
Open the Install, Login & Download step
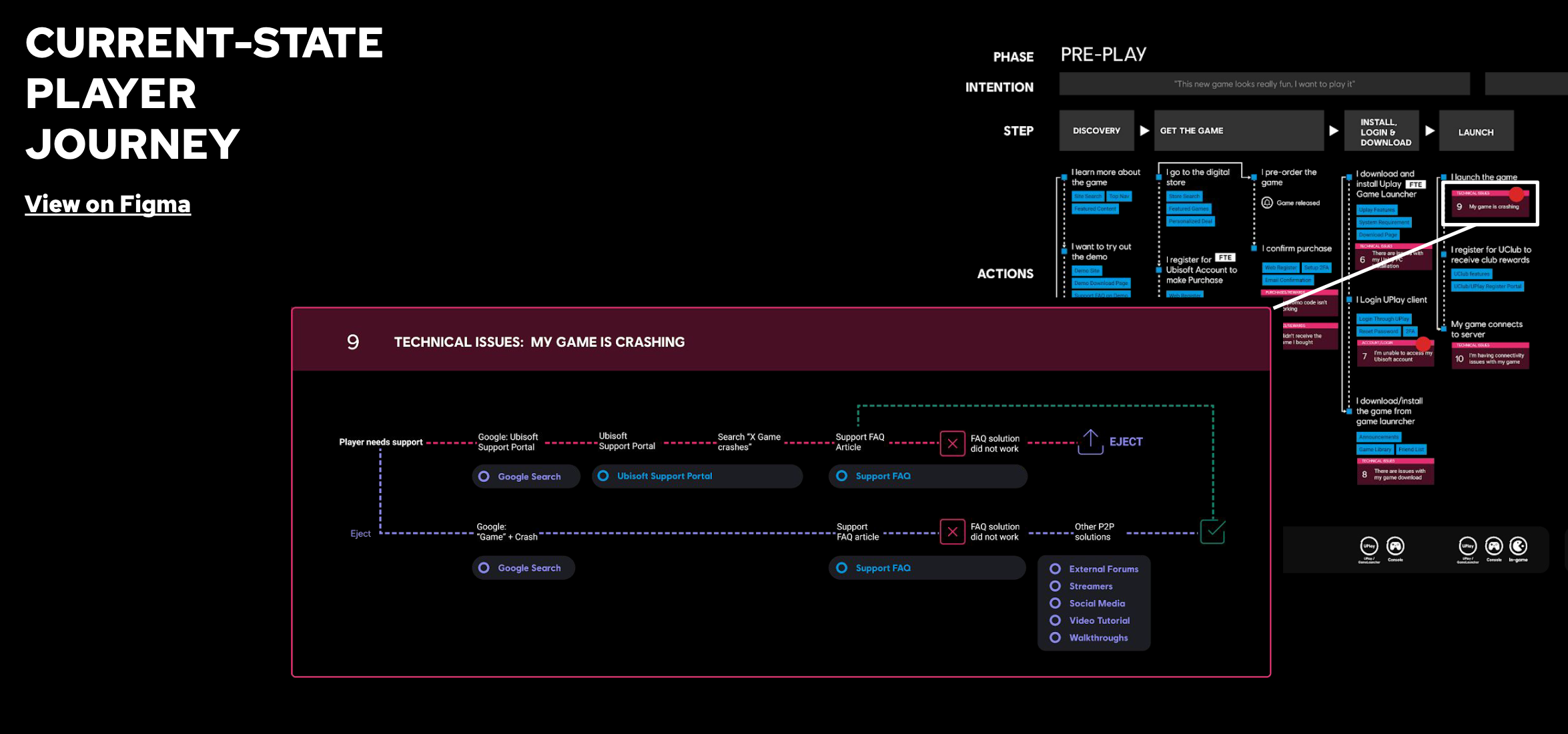pyautogui.click(x=1381, y=131)
